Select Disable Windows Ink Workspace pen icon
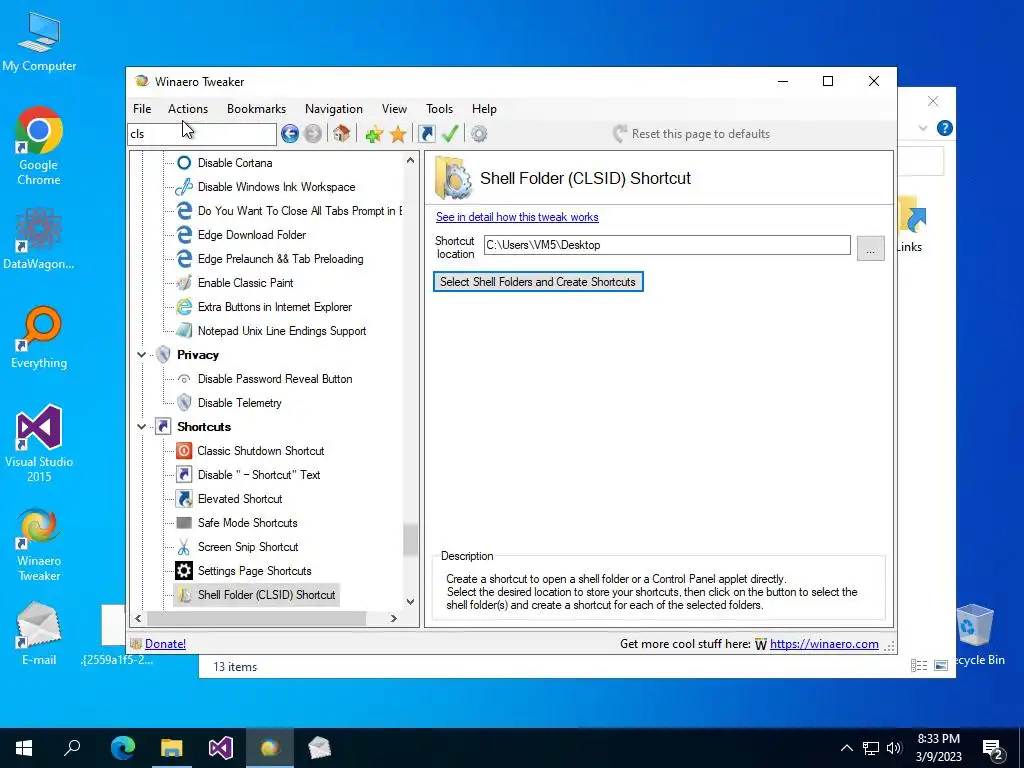Image resolution: width=1024 pixels, height=768 pixels. [x=185, y=187]
